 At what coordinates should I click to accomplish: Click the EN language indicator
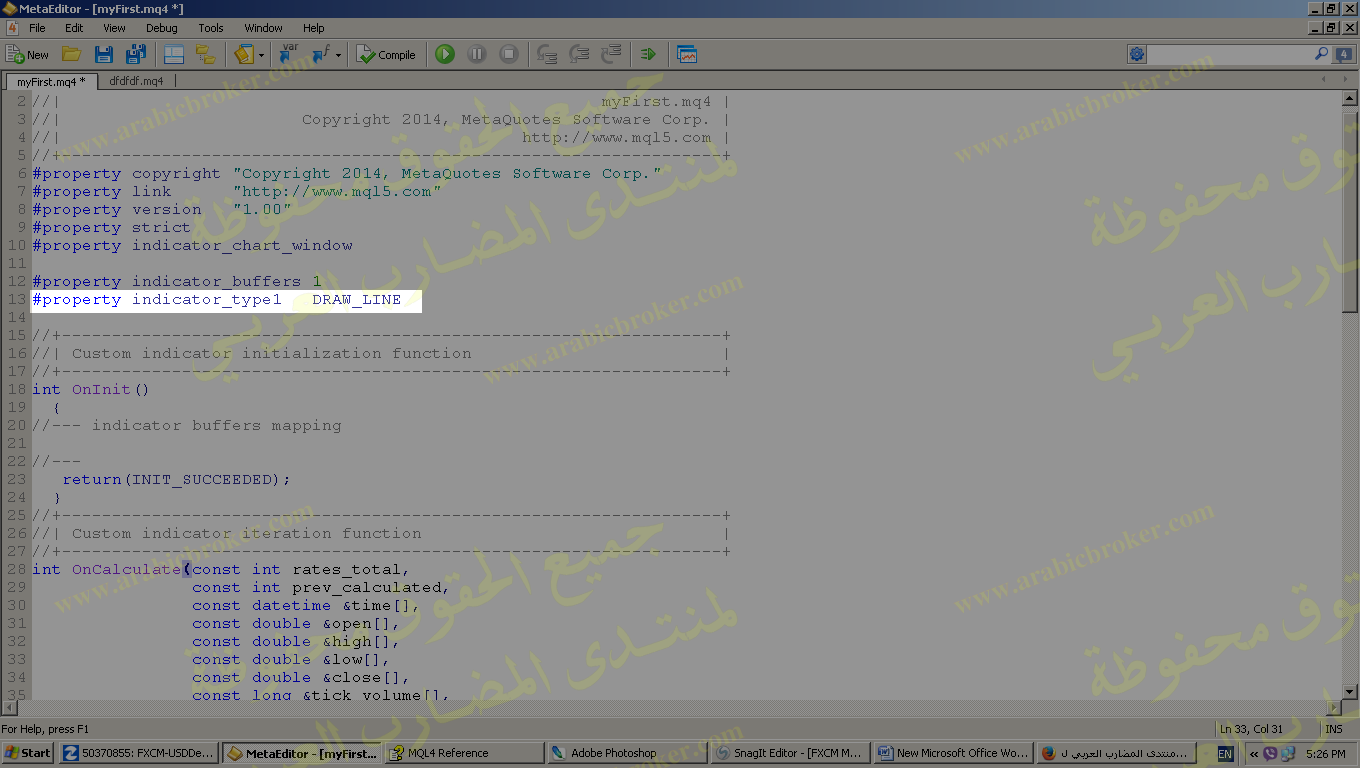pos(1225,754)
